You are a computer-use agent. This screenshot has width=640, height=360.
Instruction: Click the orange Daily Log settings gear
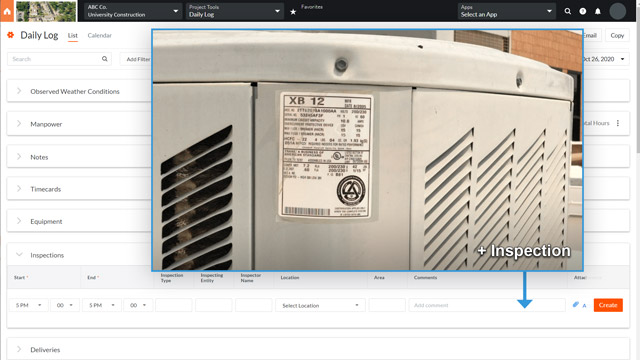click(x=11, y=35)
